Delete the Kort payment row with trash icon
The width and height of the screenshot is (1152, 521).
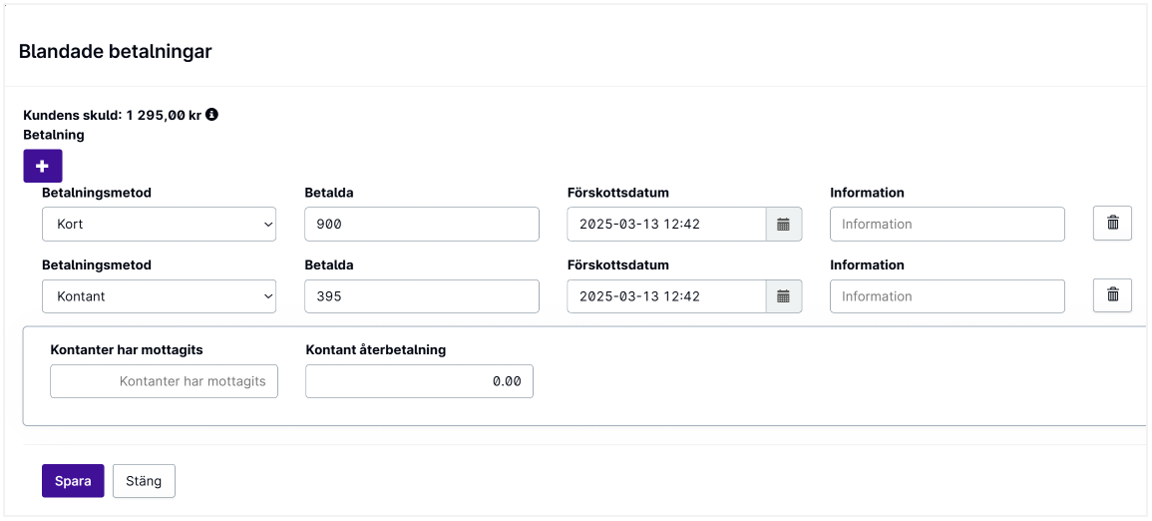point(1112,223)
